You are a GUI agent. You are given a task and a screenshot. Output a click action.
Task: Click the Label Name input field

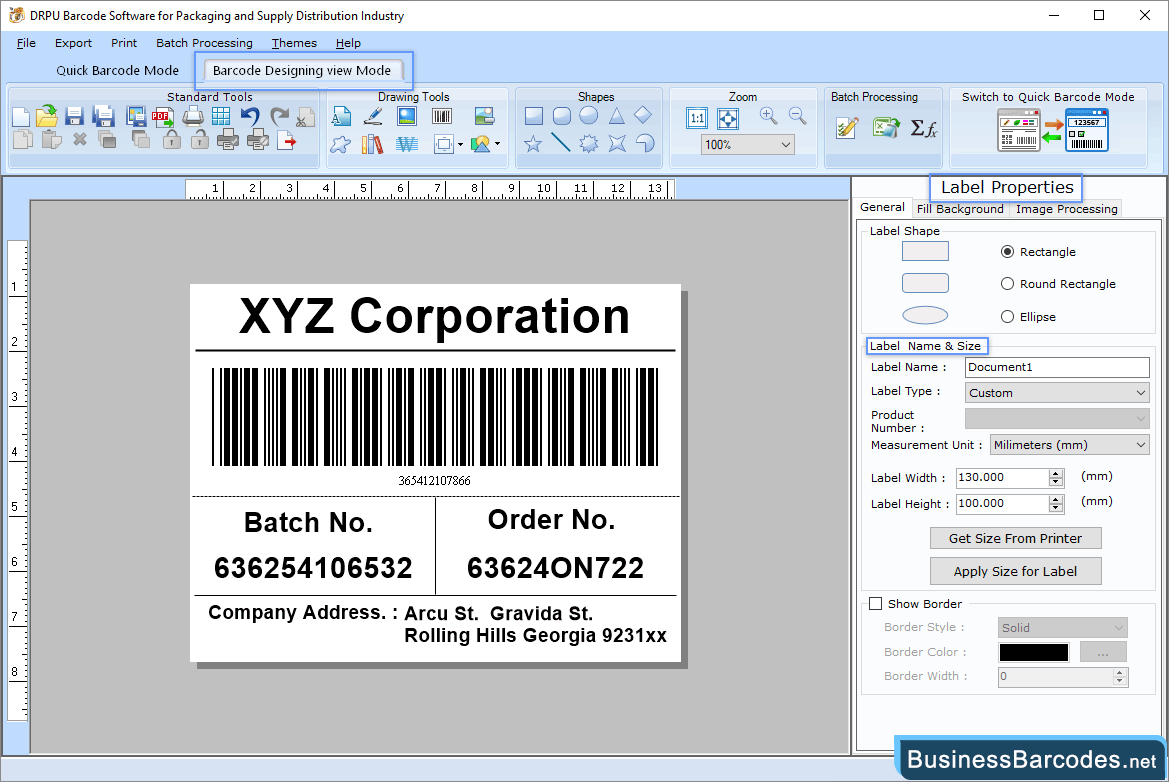(1057, 367)
